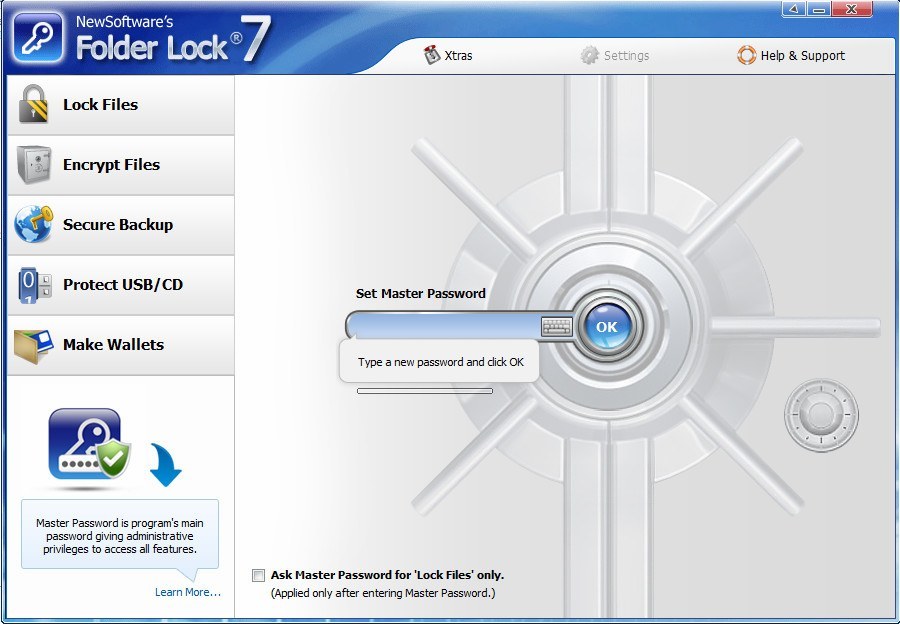Screen dimensions: 900x624
Task: Select the Make Wallets folder icon
Action: 31,344
